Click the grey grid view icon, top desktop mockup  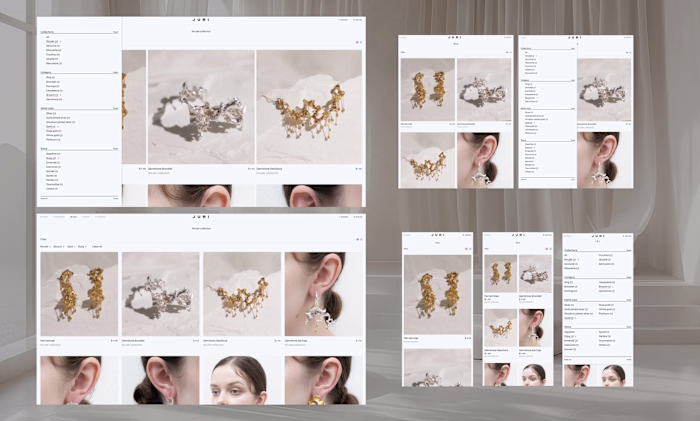(361, 42)
